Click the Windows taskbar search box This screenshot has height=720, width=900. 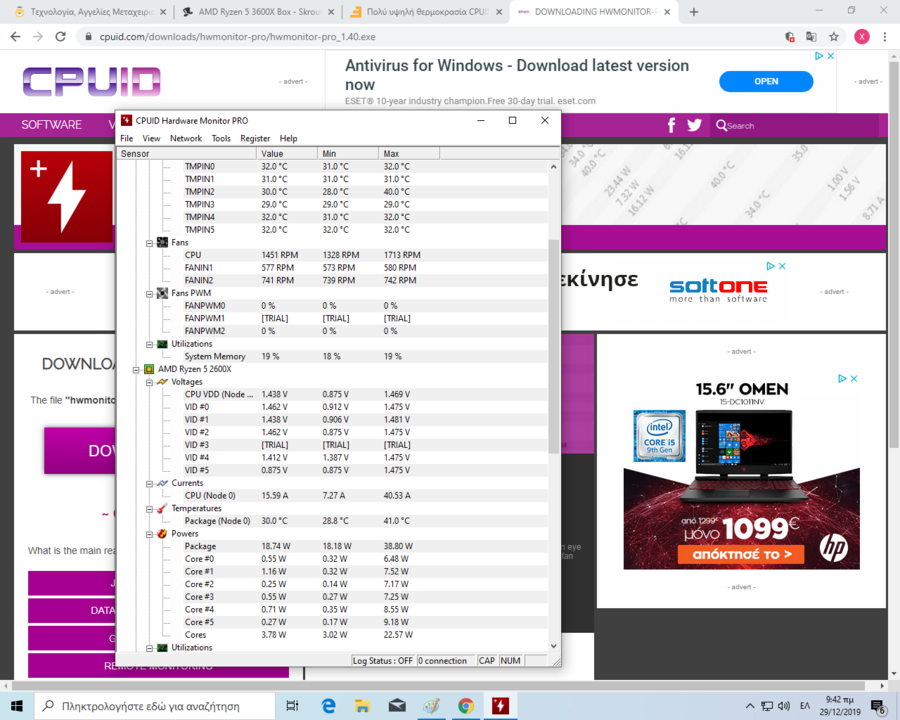point(155,706)
